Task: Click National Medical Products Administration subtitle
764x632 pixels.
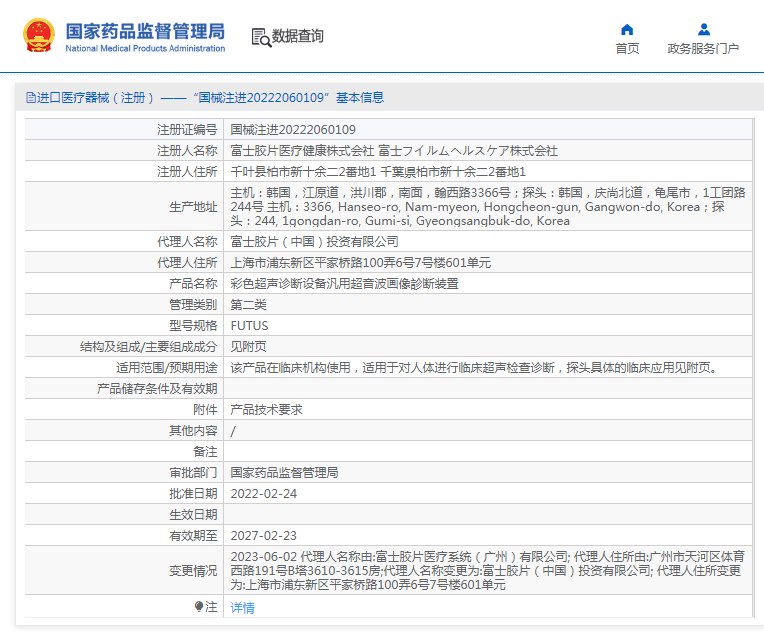Action: 145,48
